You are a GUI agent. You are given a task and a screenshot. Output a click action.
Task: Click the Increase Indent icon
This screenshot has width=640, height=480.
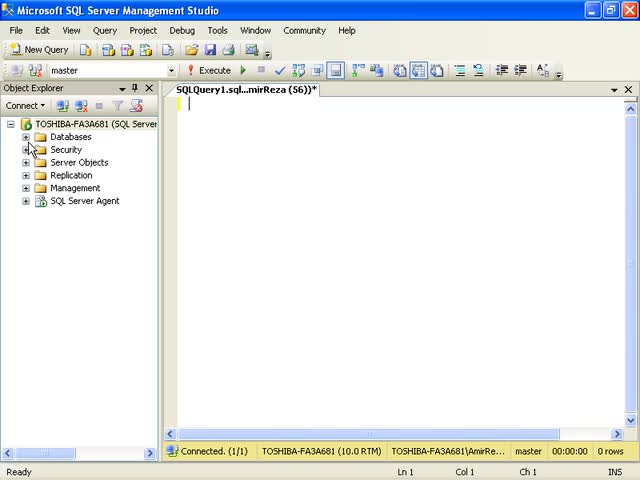pyautogui.click(x=520, y=71)
